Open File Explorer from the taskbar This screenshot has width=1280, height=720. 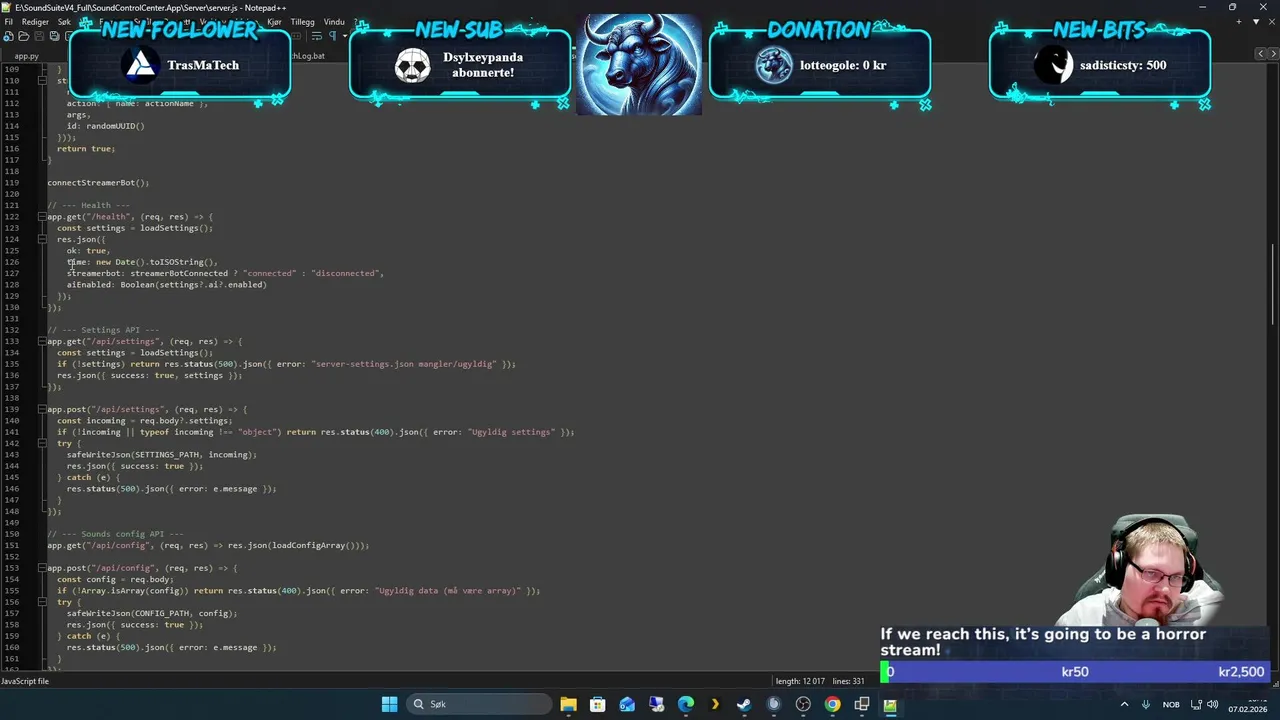pyautogui.click(x=568, y=704)
